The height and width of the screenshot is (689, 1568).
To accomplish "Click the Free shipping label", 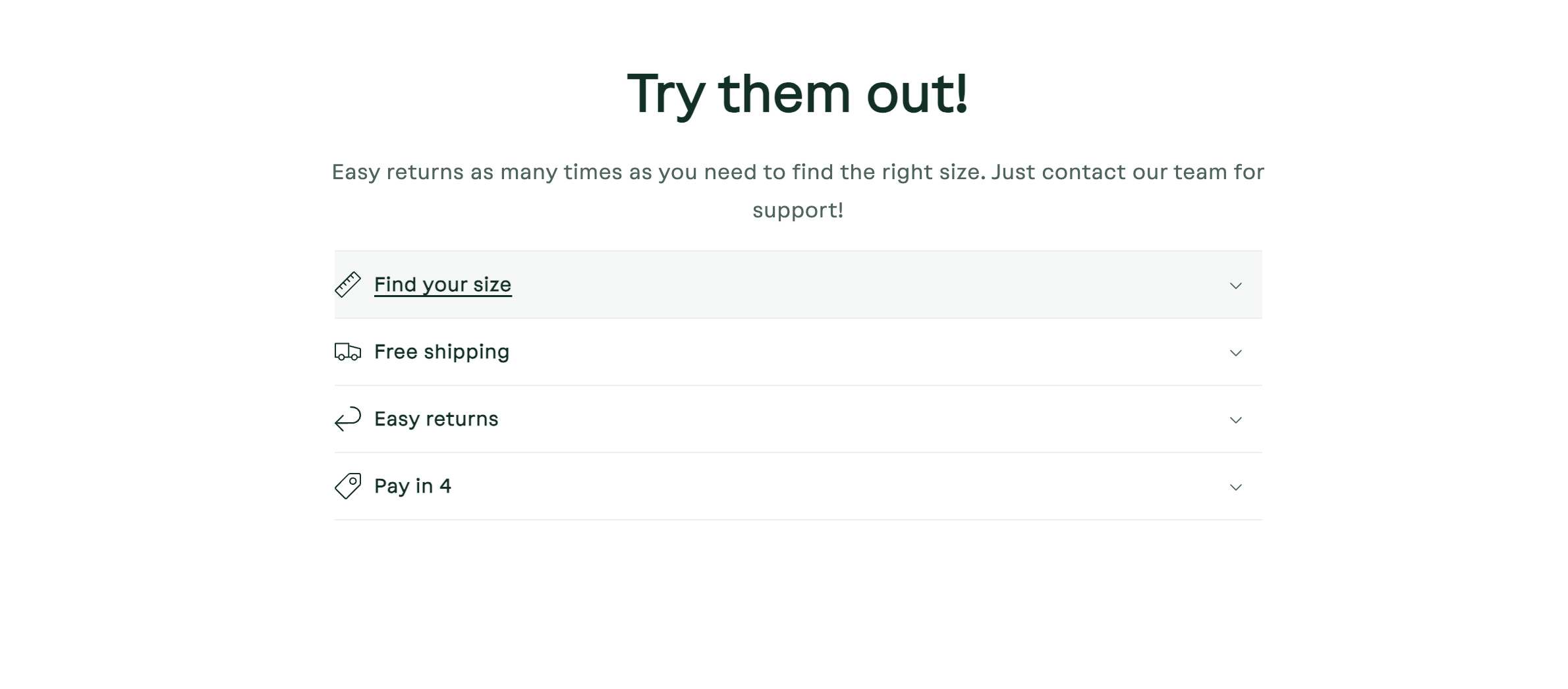I will (x=441, y=352).
